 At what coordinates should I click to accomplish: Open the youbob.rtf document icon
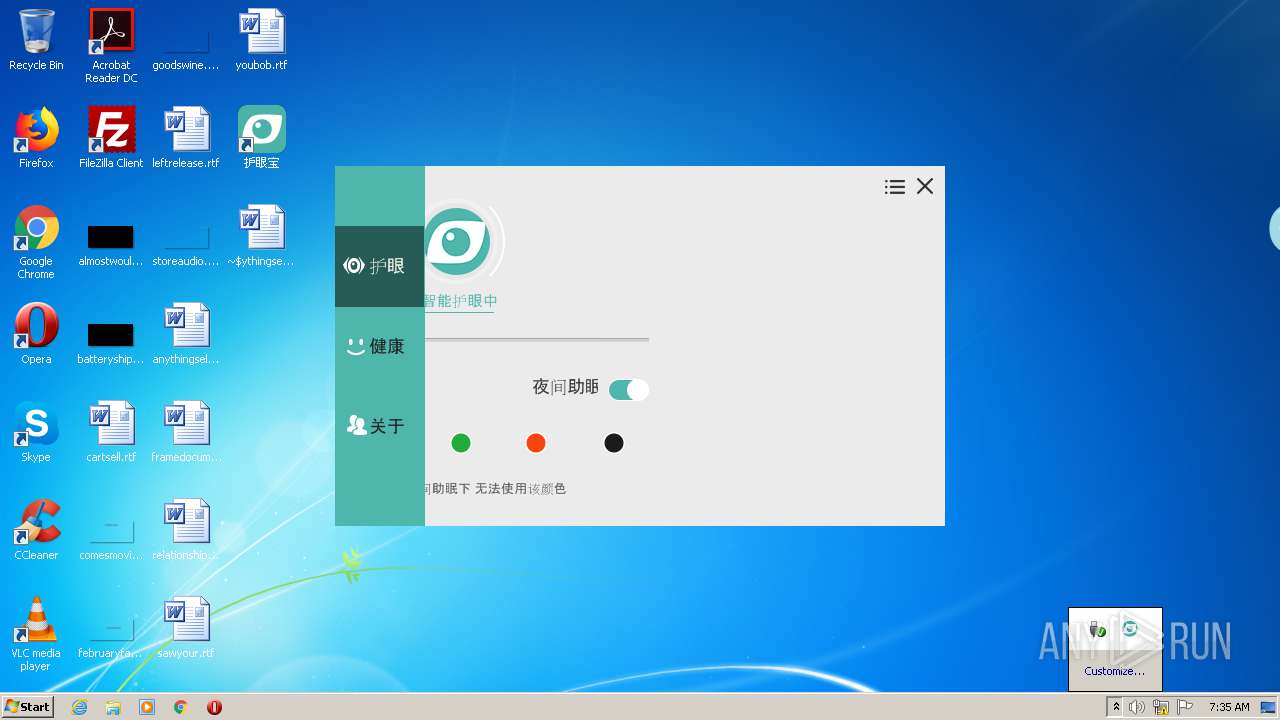[262, 40]
